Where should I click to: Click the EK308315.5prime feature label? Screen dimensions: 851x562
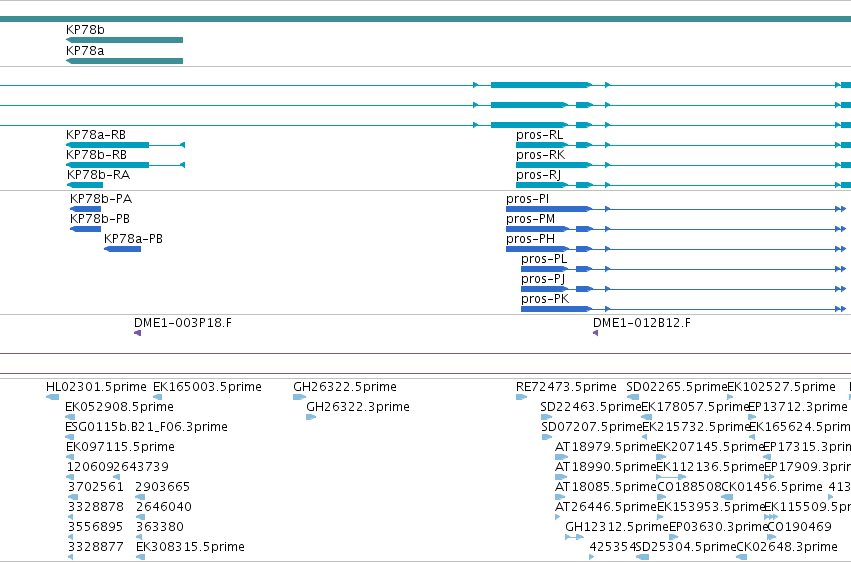(x=190, y=547)
